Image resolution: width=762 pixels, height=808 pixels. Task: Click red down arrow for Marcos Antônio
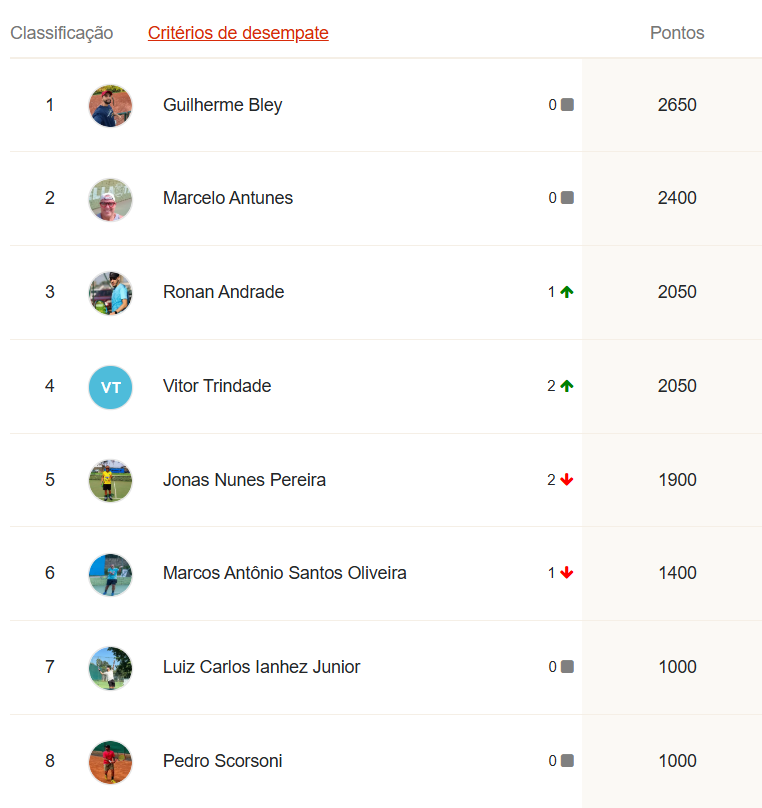point(567,573)
